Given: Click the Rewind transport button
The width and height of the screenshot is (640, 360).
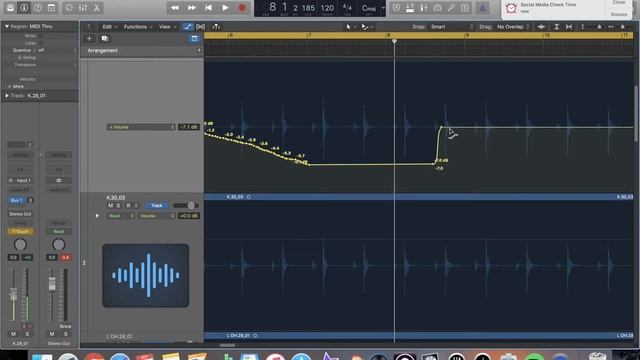Looking at the screenshot, I should pos(175,8).
